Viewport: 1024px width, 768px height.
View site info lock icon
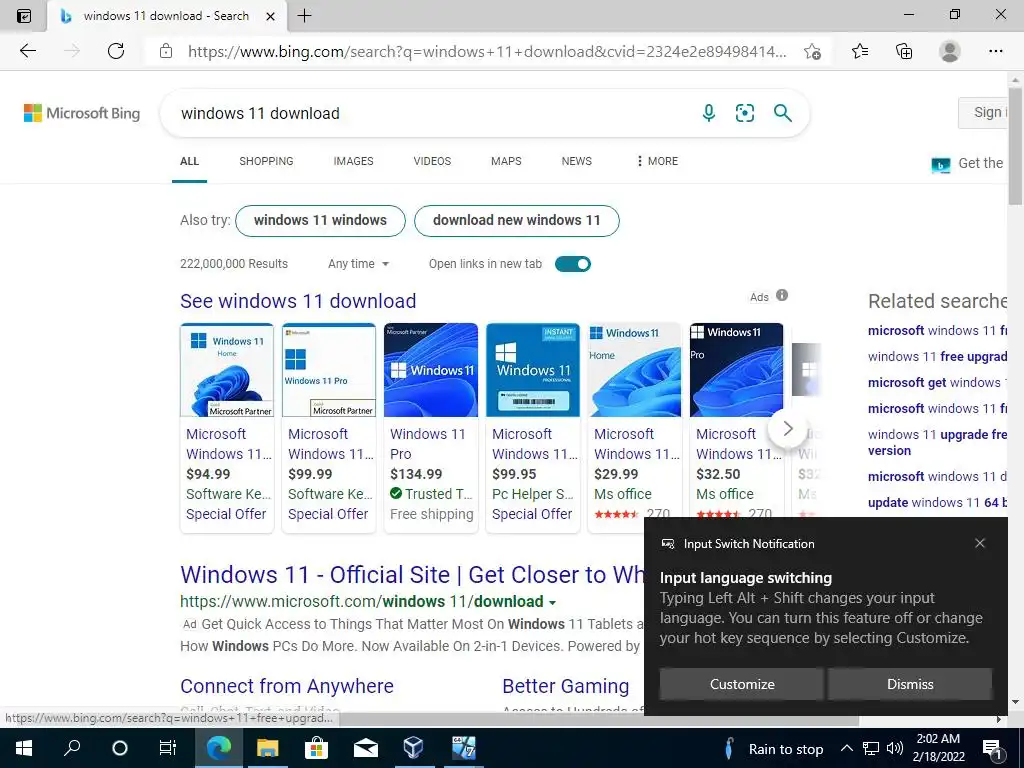tap(166, 51)
